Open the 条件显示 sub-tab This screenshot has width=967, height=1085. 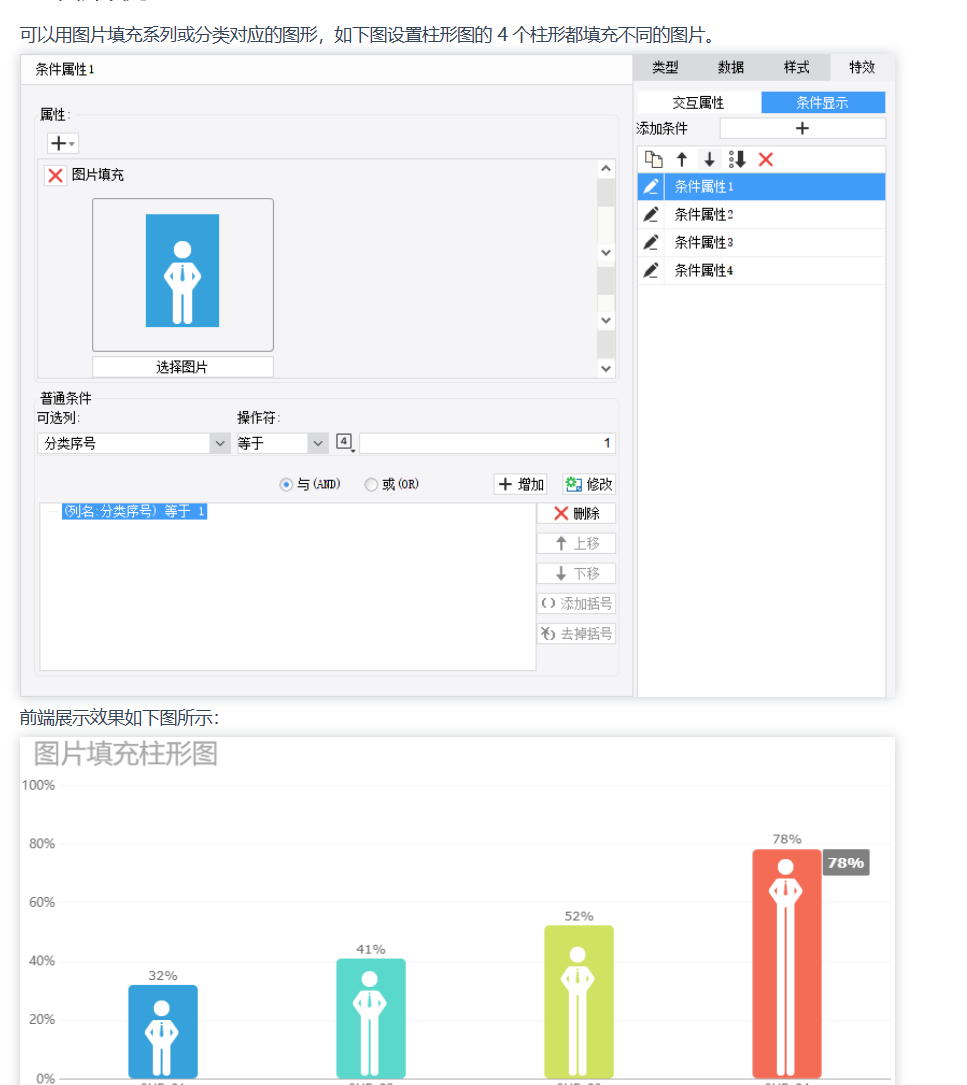[x=822, y=103]
